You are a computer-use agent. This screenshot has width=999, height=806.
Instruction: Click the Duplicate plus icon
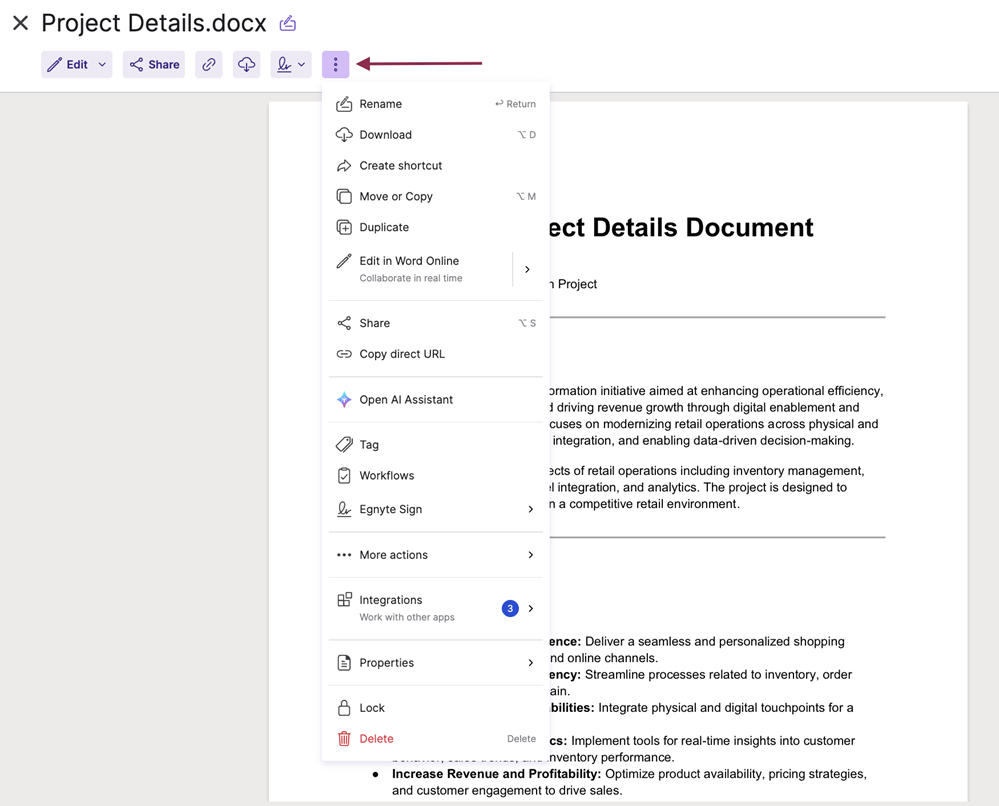pyautogui.click(x=344, y=227)
